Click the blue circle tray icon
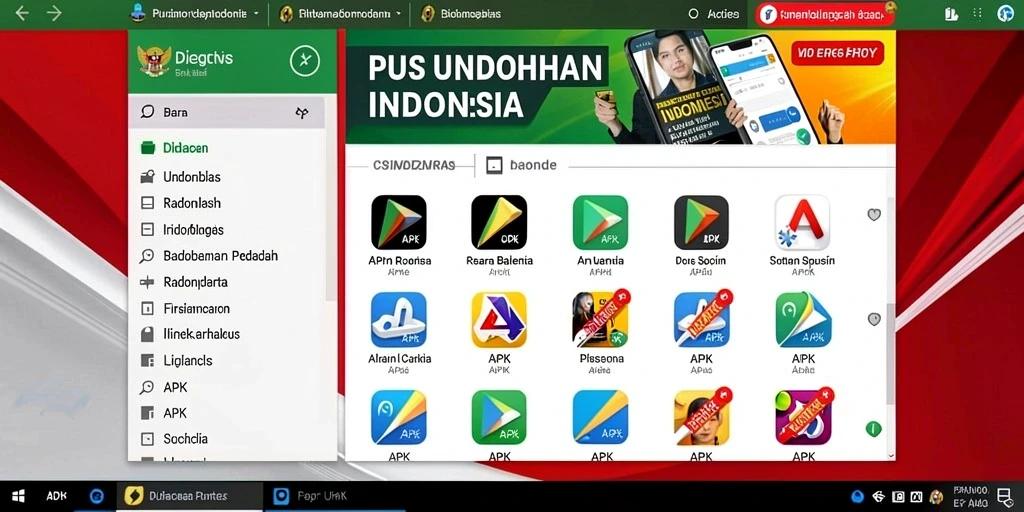Image resolution: width=1024 pixels, height=512 pixels. 858,497
